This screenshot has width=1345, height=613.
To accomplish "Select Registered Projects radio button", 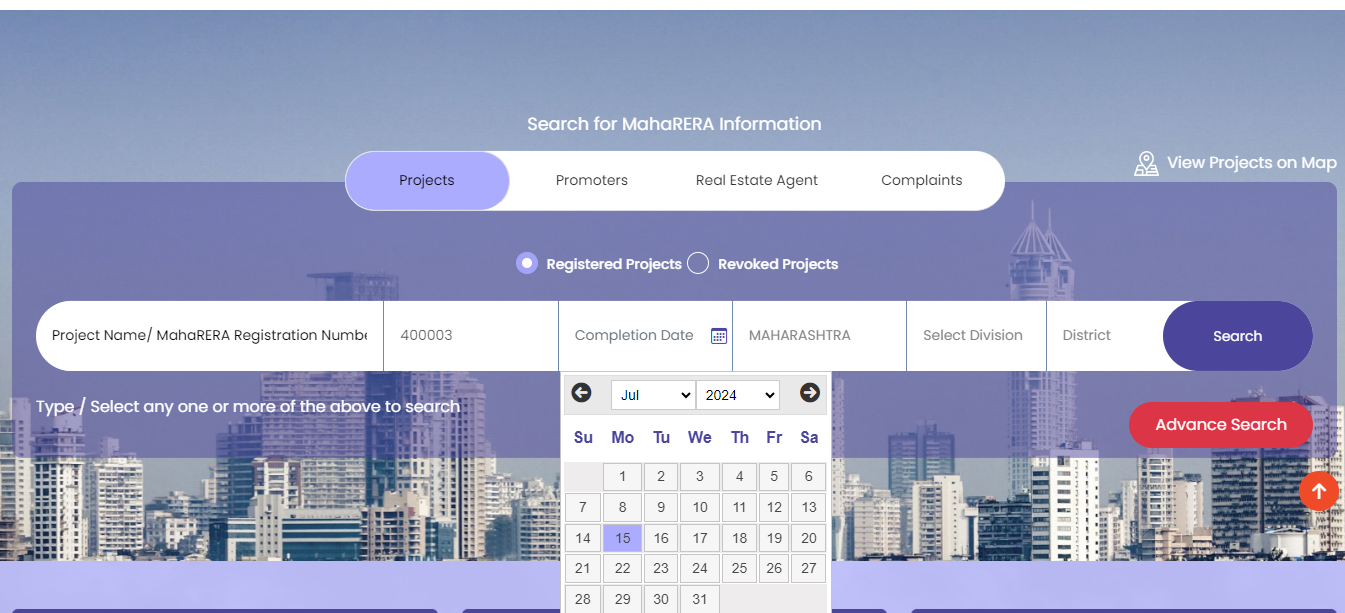I will pyautogui.click(x=527, y=263).
